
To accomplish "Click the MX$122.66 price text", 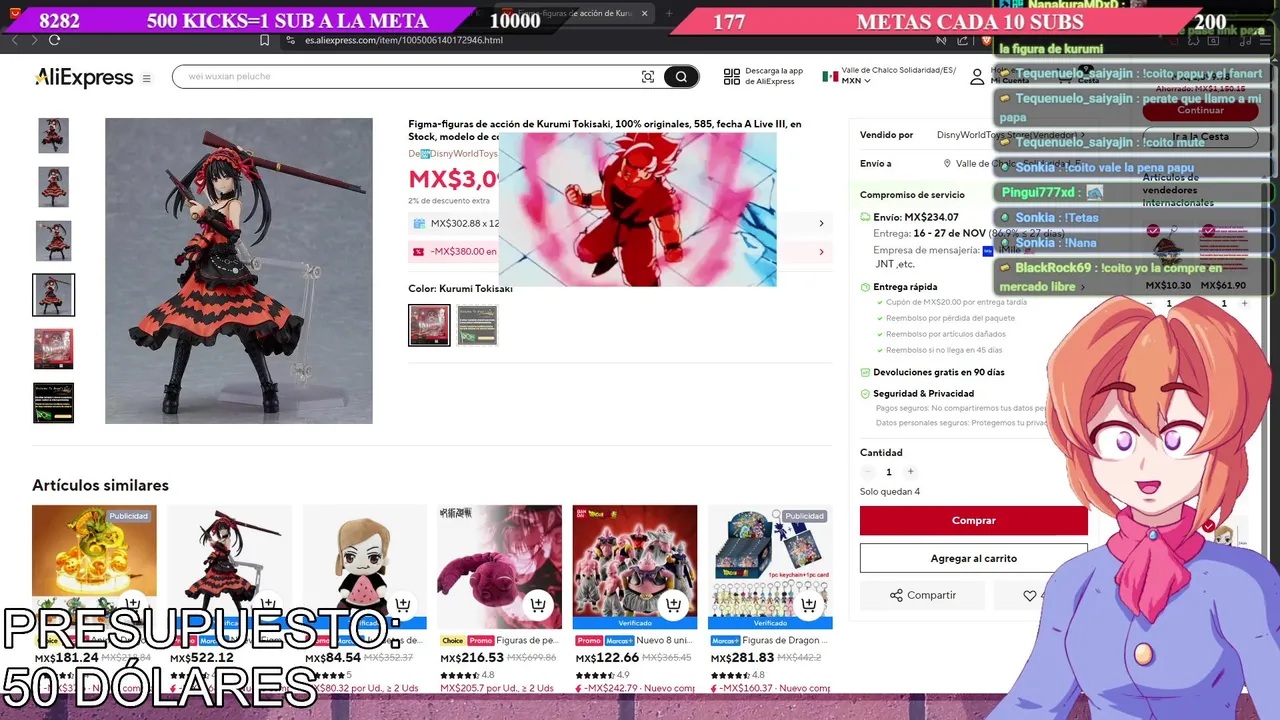I will pos(607,657).
